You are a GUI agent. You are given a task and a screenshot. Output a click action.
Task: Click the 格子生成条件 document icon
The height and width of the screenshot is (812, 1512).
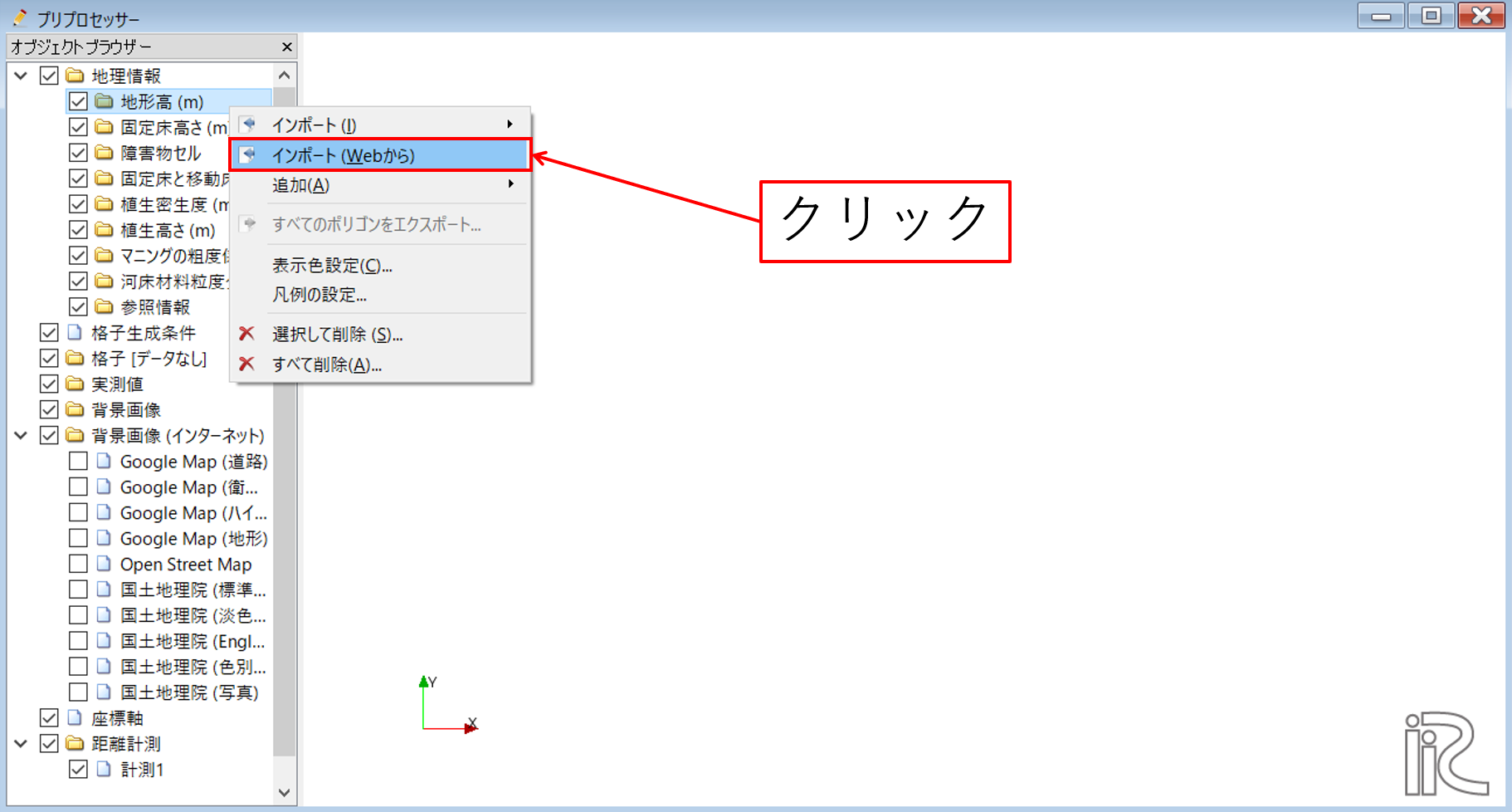75,333
